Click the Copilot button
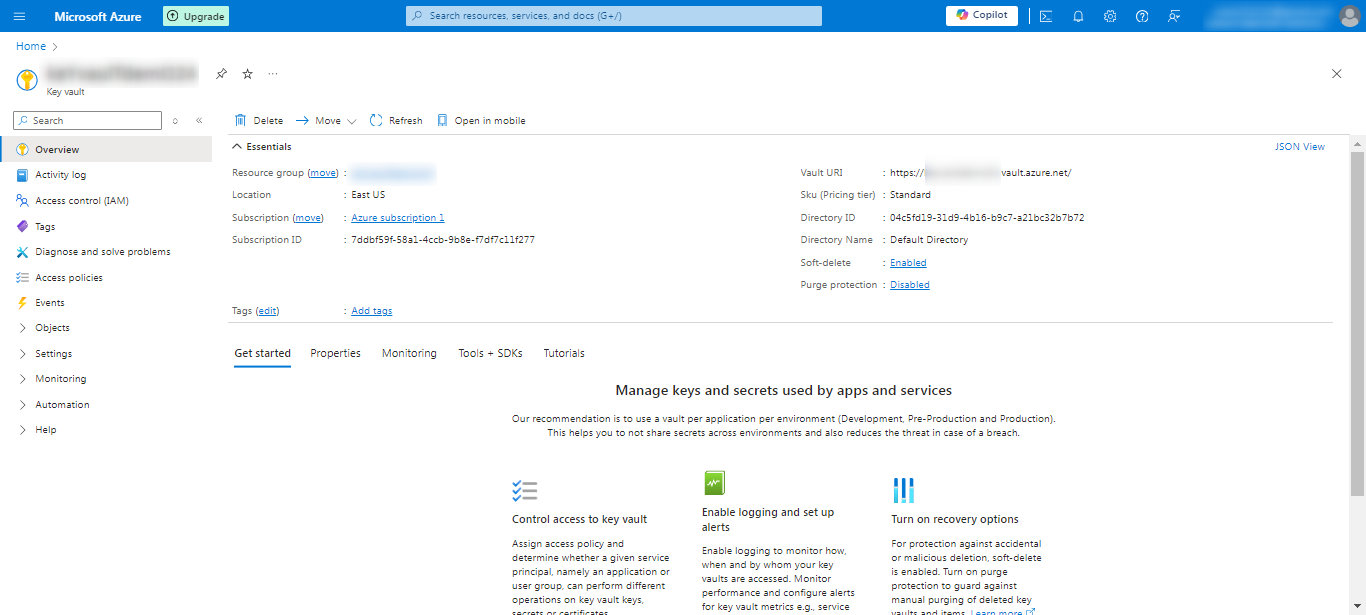This screenshot has width=1366, height=615. [981, 16]
